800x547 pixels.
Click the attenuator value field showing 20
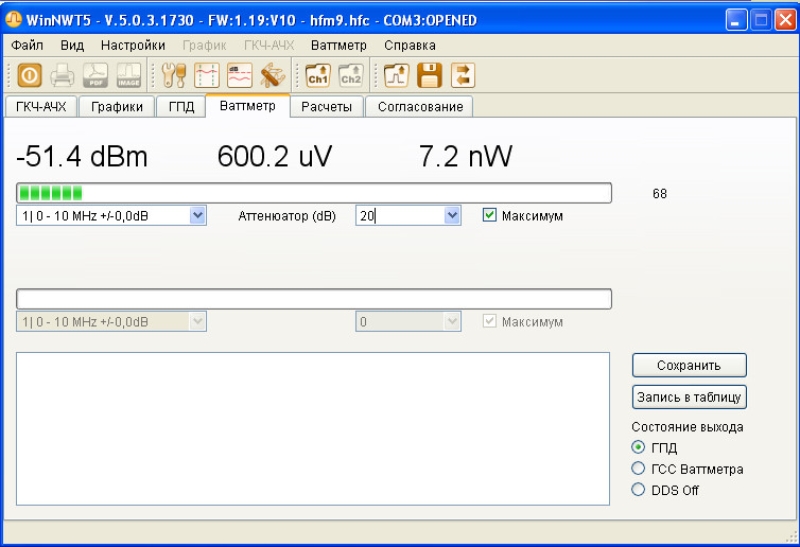click(400, 215)
